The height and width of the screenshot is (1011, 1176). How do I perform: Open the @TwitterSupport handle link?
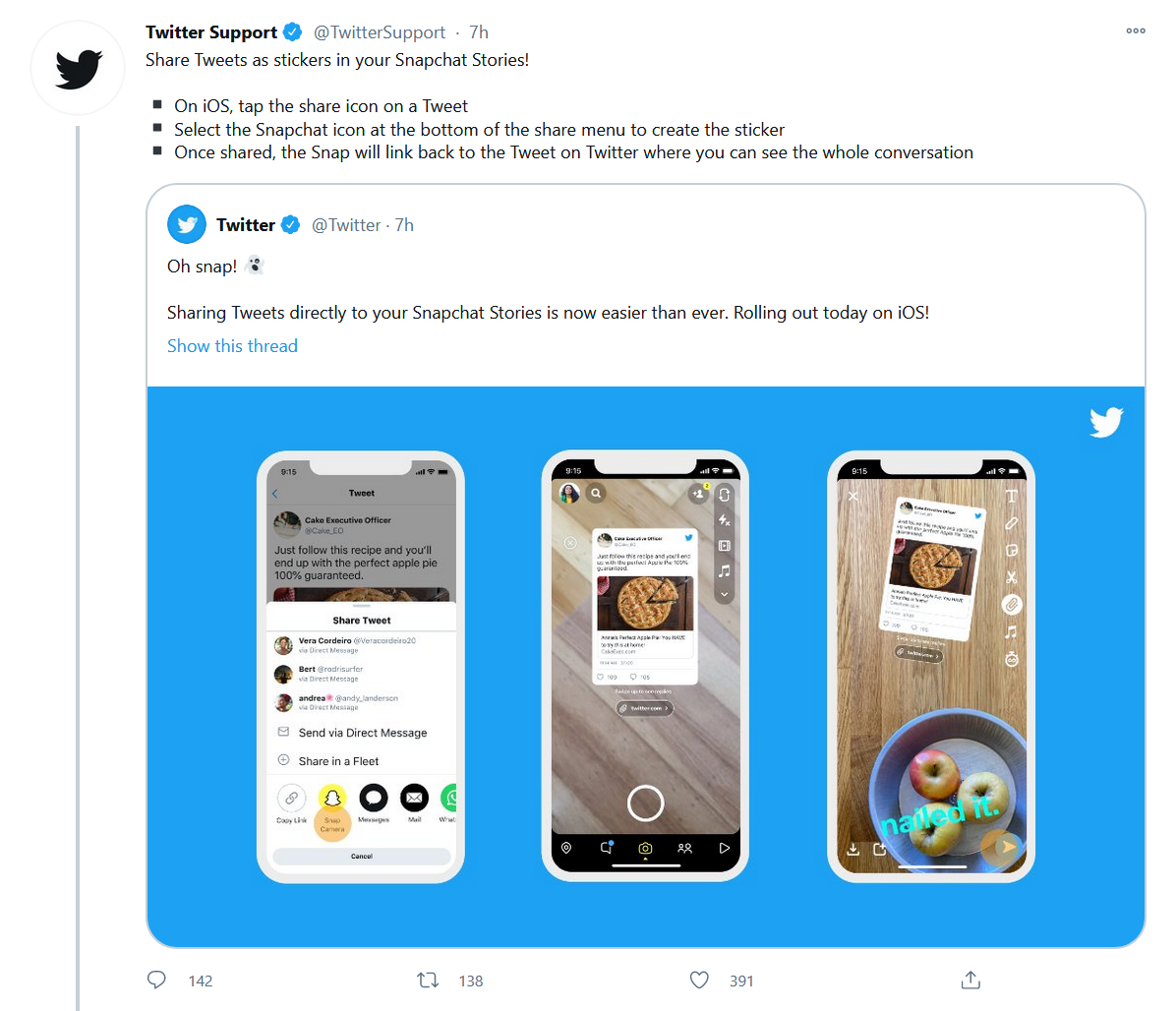(380, 32)
